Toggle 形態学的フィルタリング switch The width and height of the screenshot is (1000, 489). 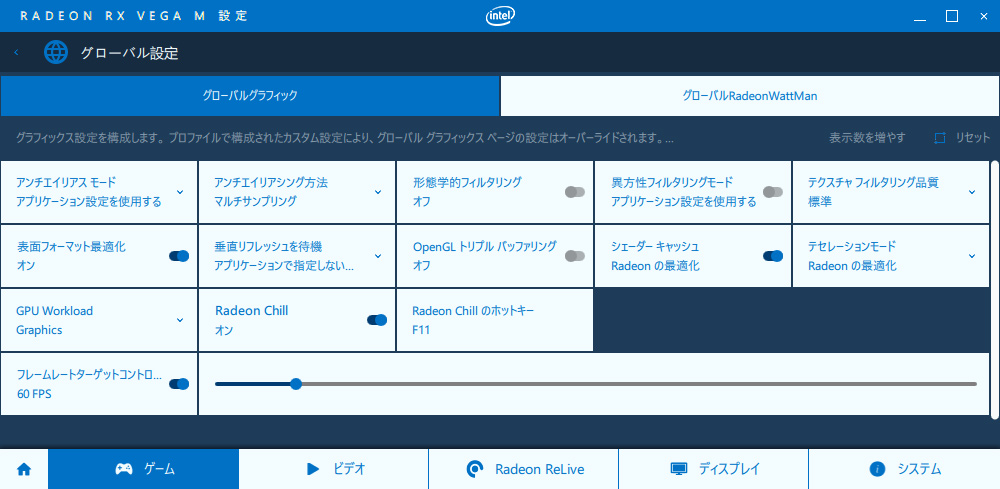pyautogui.click(x=575, y=192)
